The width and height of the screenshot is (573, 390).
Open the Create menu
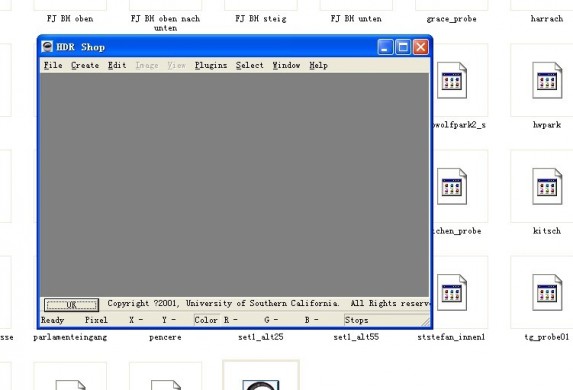85,65
